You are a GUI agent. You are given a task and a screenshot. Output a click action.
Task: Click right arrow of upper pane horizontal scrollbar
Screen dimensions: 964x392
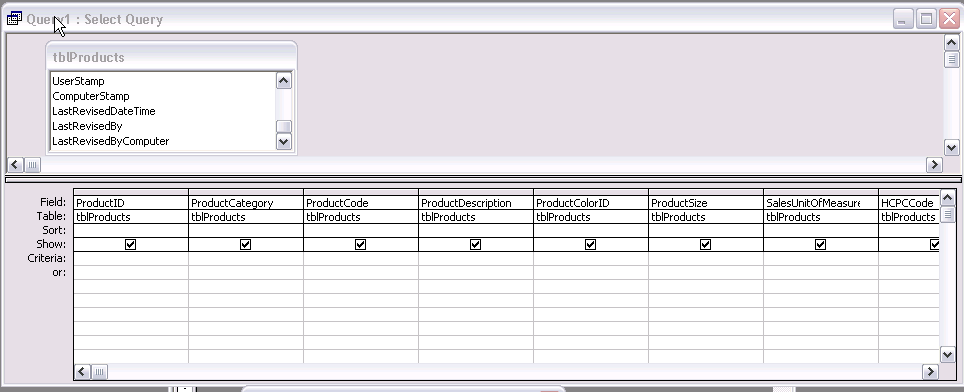(x=934, y=165)
